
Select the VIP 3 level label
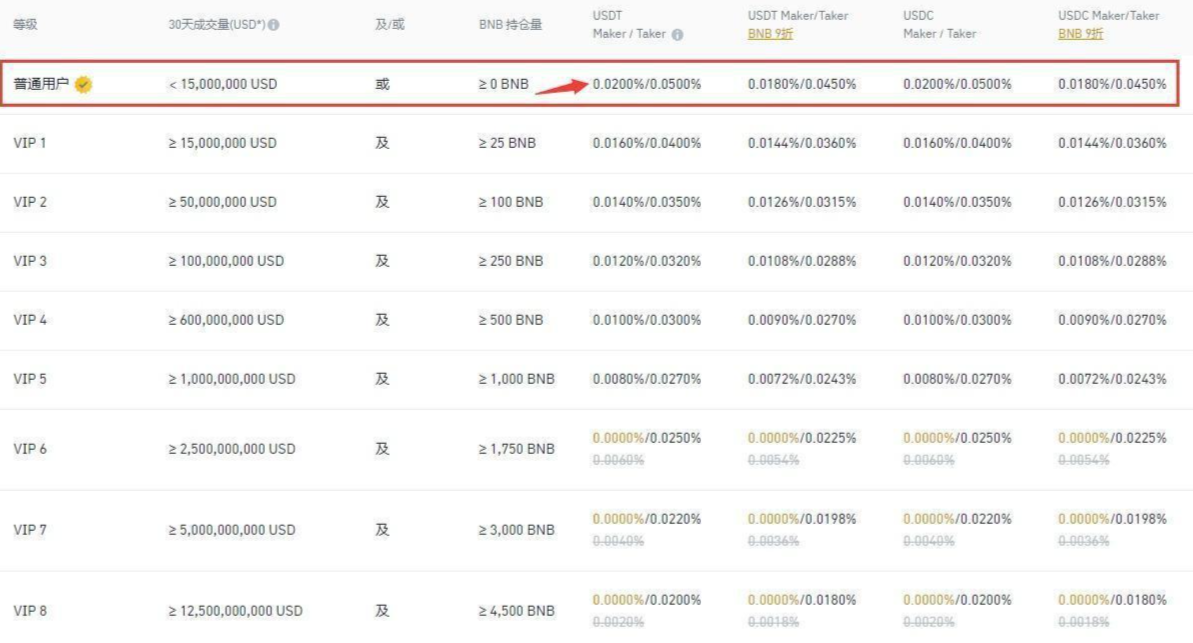(x=30, y=261)
